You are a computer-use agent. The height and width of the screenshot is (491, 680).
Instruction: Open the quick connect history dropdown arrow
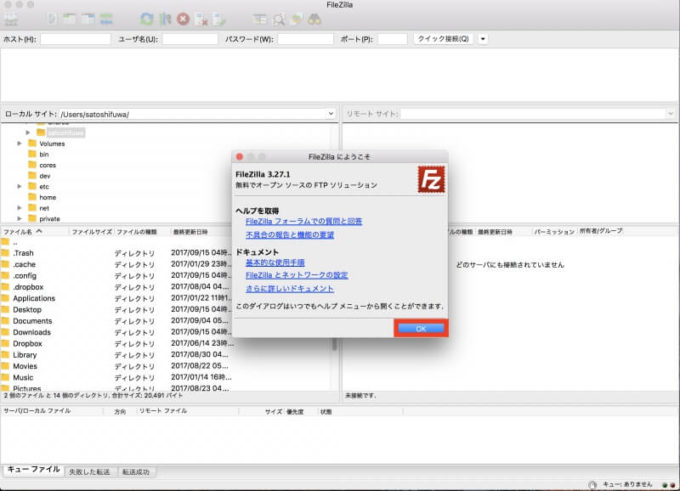[x=483, y=39]
